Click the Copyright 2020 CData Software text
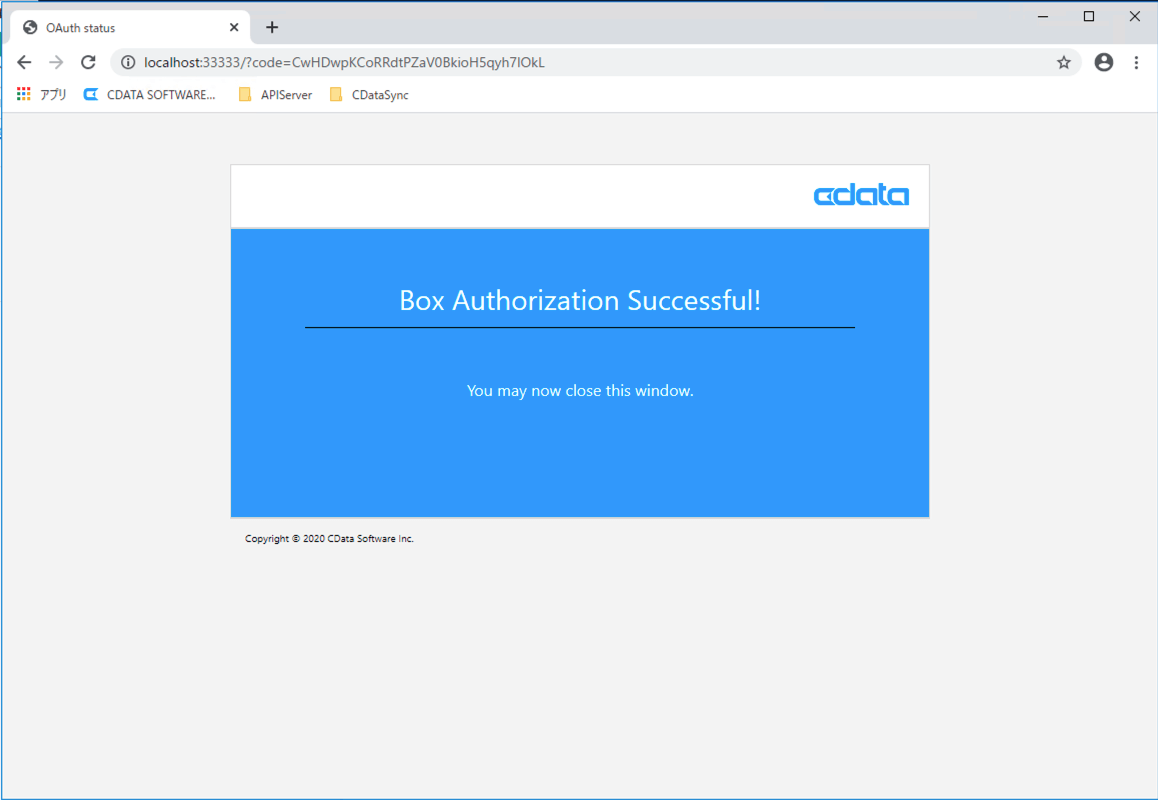The height and width of the screenshot is (800, 1158). click(329, 539)
